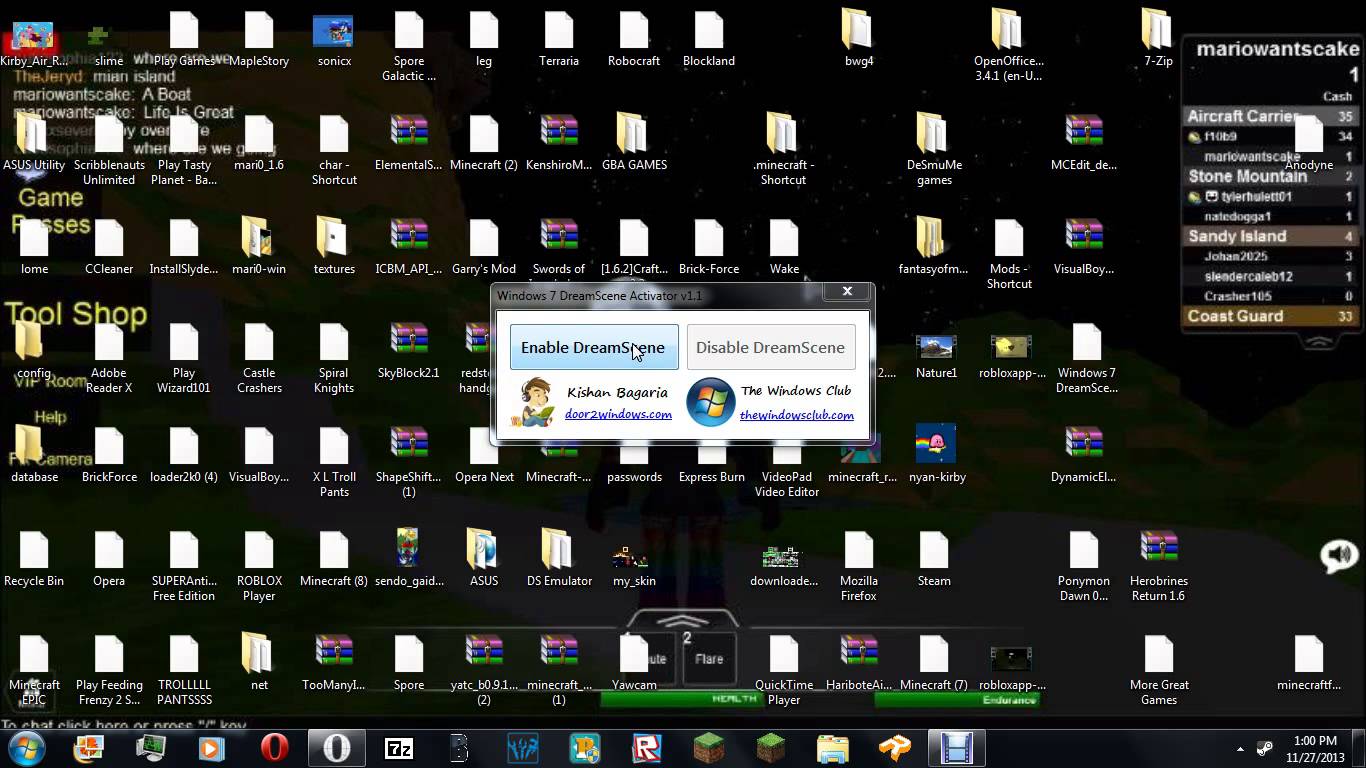Open Roblox from the taskbar

647,748
